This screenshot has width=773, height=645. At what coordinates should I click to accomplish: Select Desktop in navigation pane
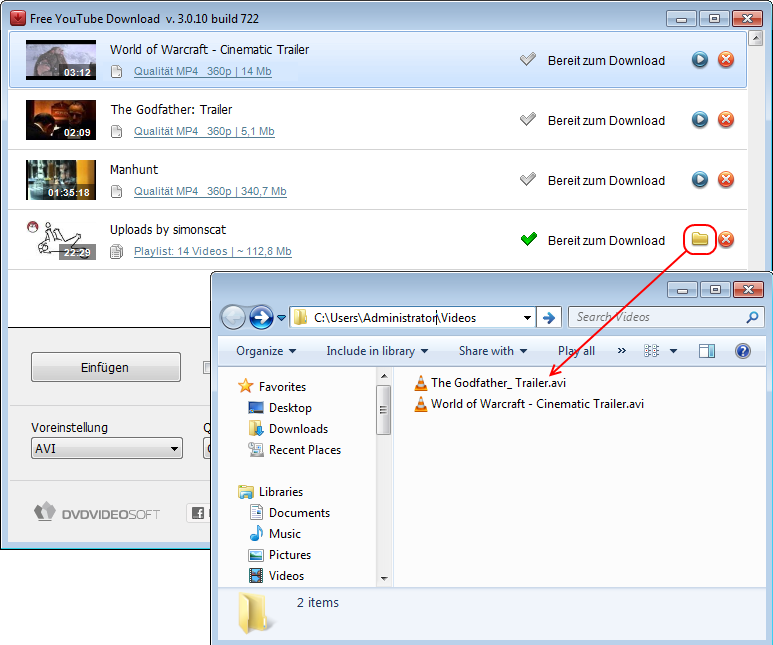tap(280, 408)
